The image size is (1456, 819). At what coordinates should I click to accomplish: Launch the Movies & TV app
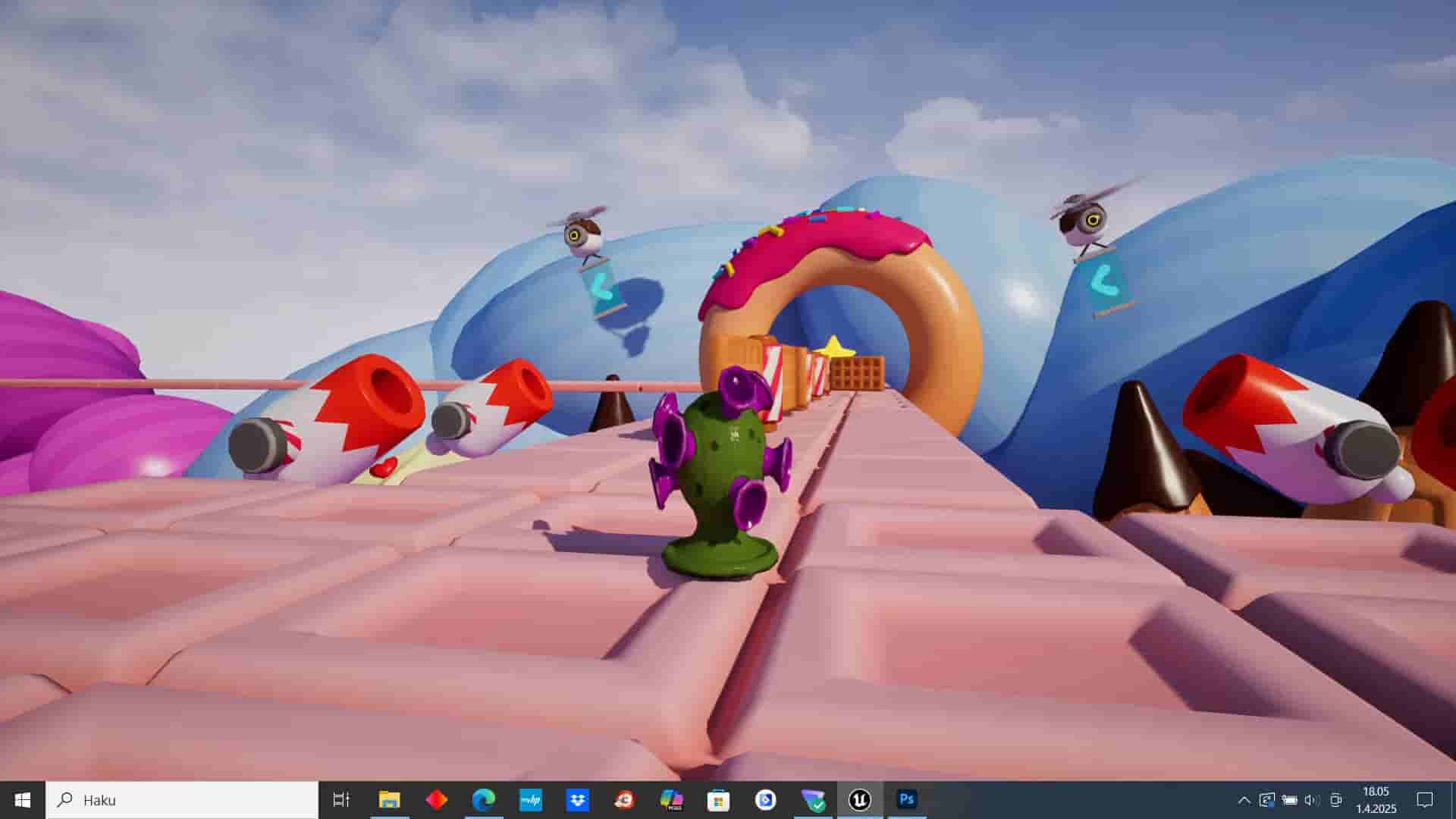[x=765, y=800]
